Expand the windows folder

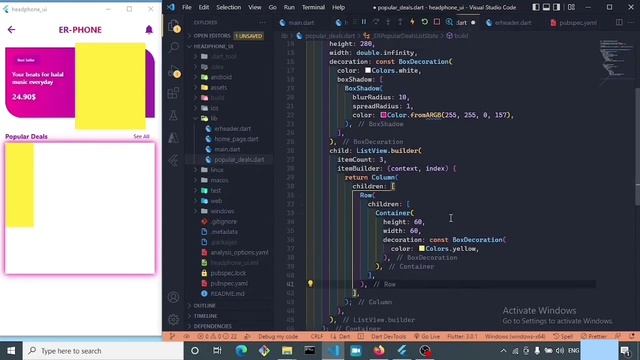point(222,211)
